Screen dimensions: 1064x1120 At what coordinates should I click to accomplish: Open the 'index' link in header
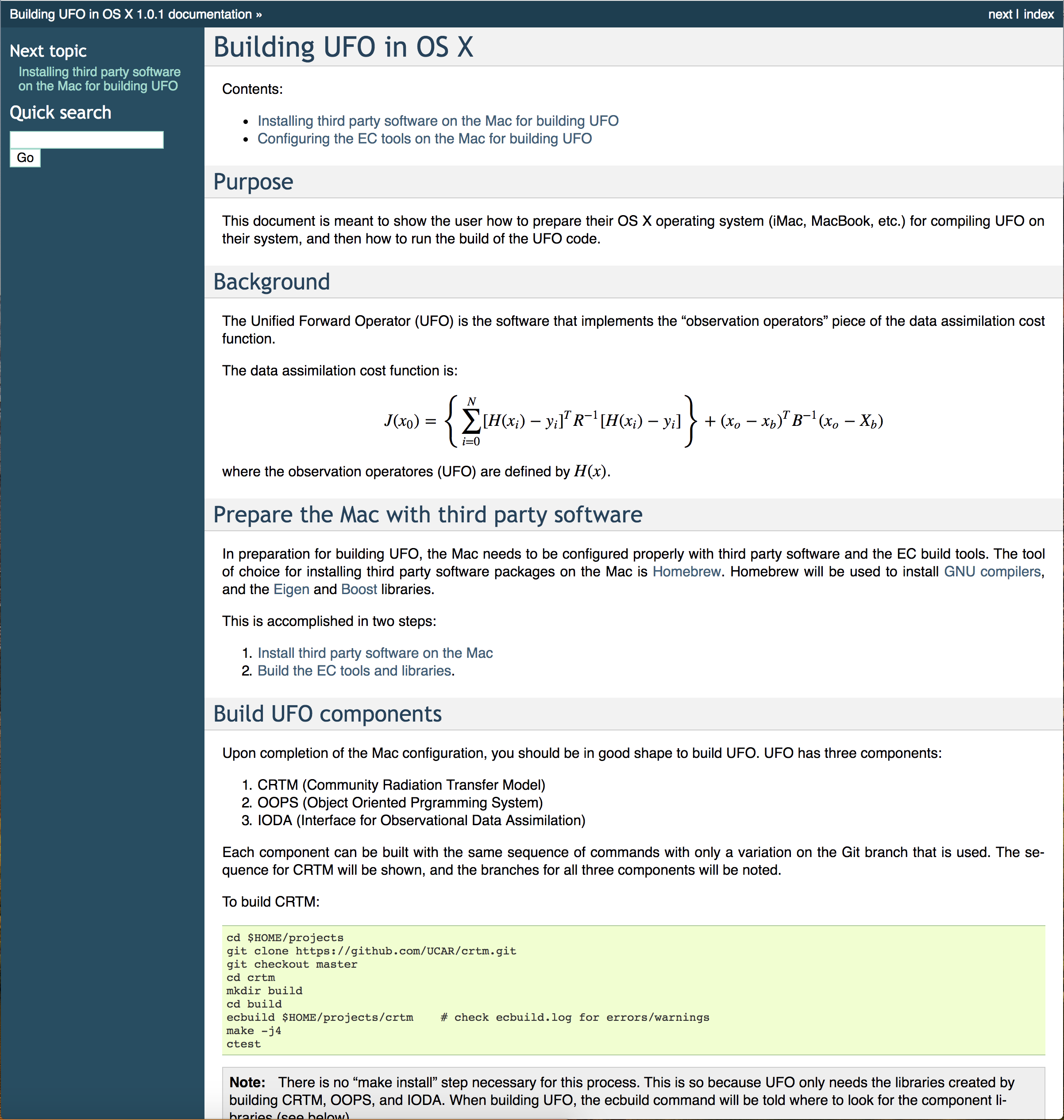[x=1038, y=14]
